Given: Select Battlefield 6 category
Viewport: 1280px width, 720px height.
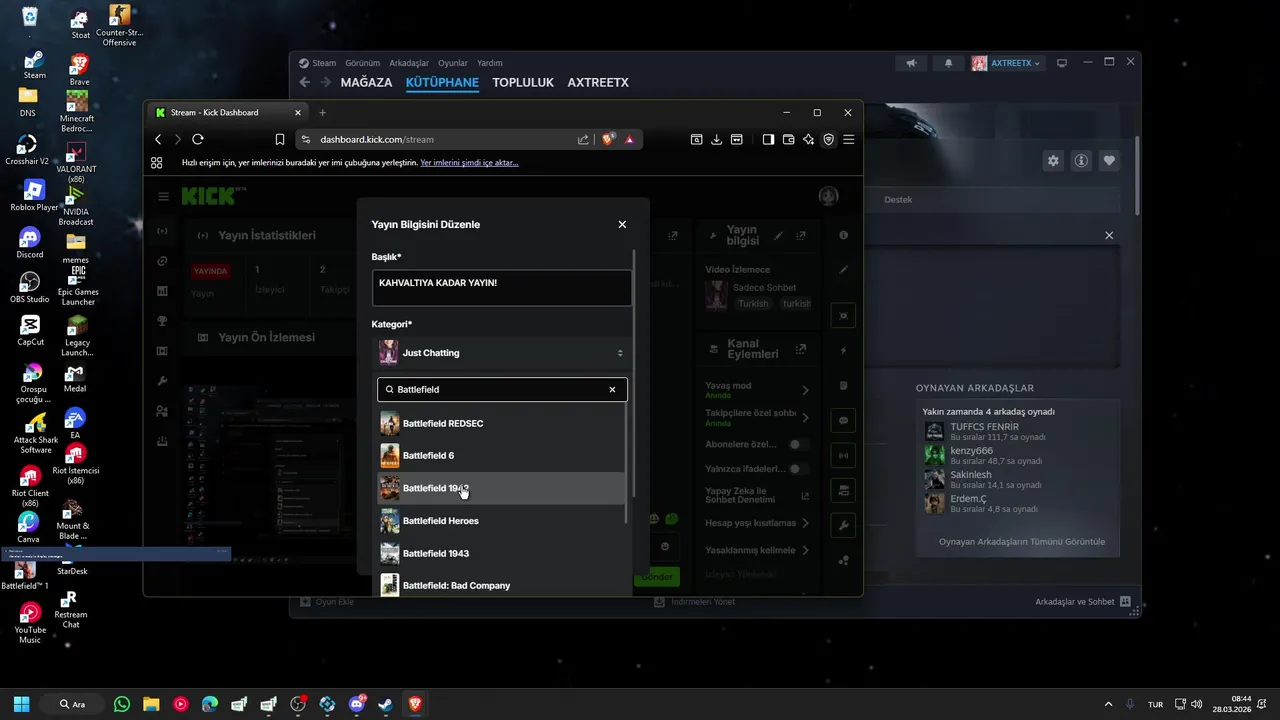Looking at the screenshot, I should point(502,455).
